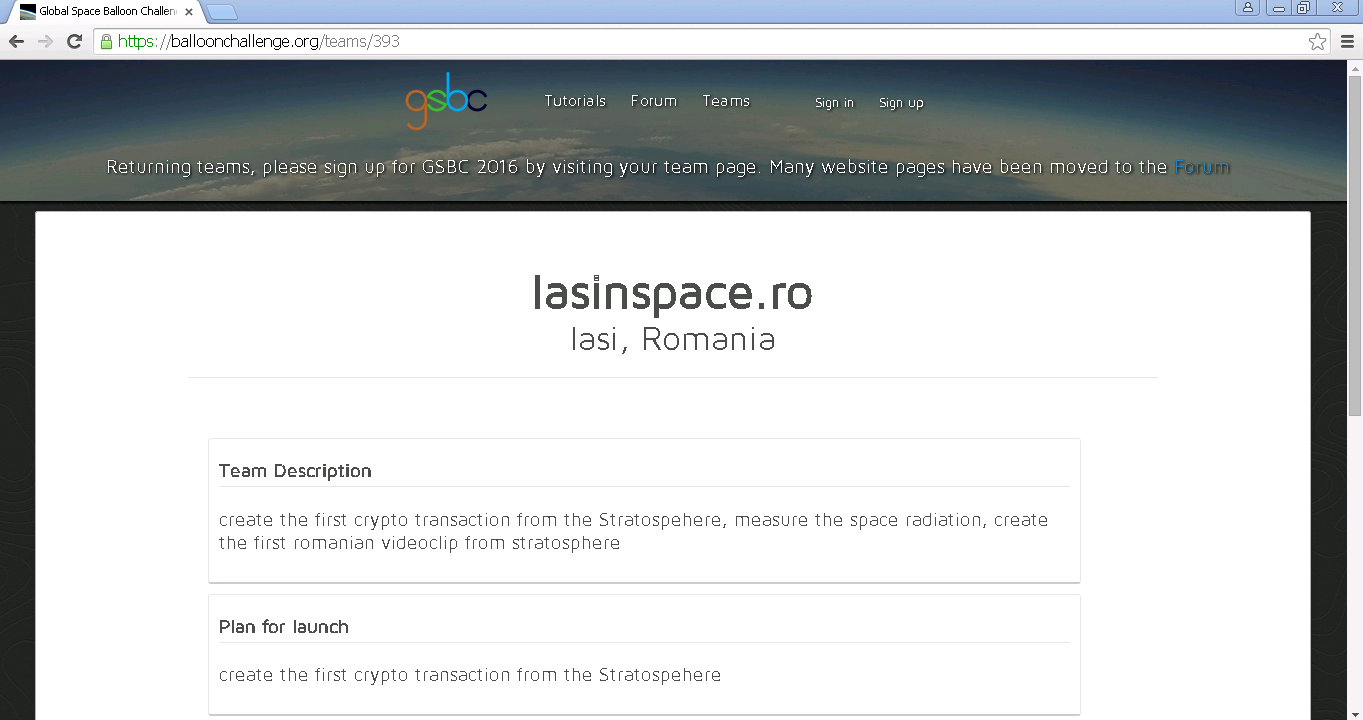
Task: Click the Iasinspace.ro team heading
Action: coord(672,293)
